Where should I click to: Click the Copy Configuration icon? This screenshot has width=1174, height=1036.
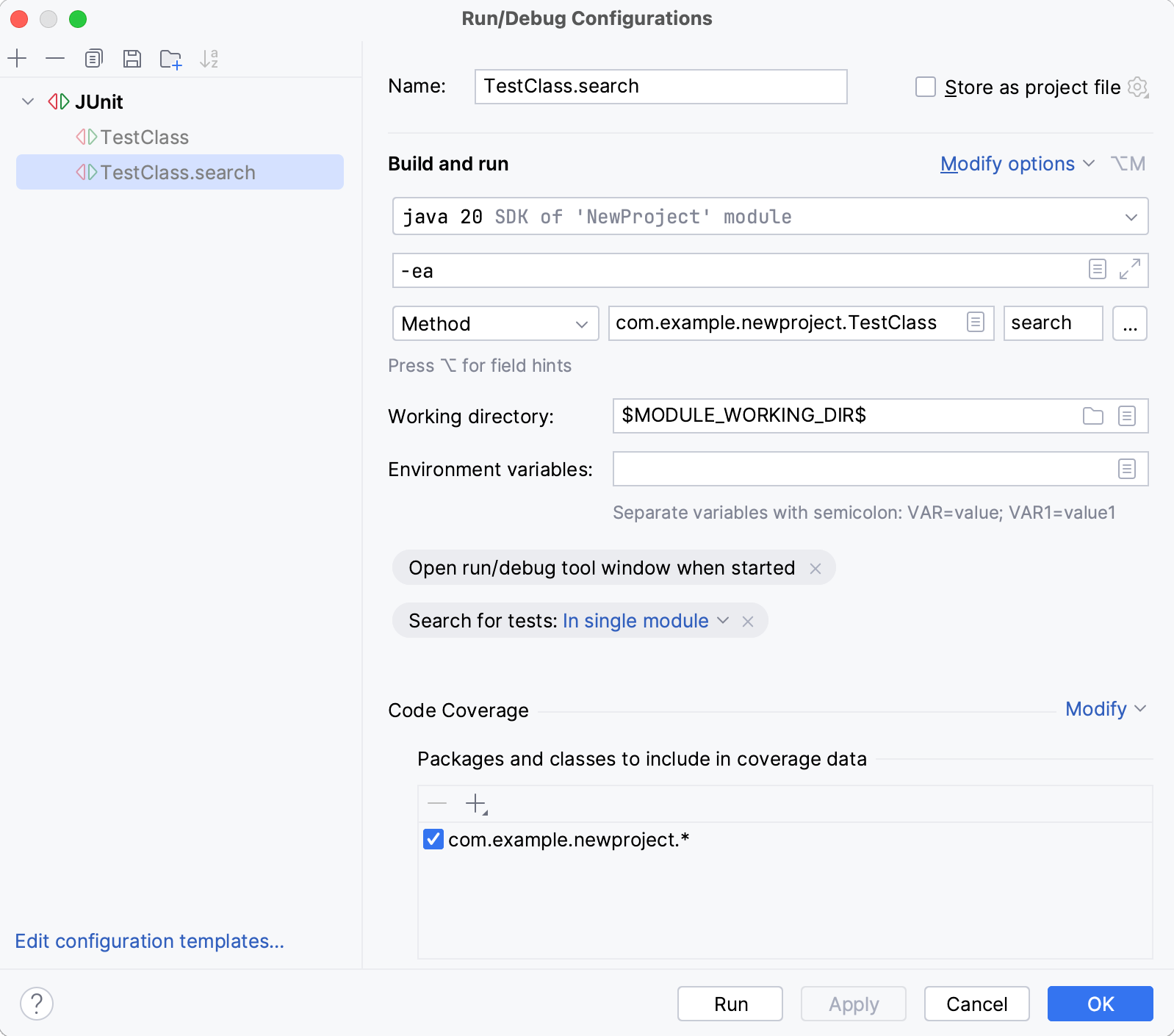(93, 58)
